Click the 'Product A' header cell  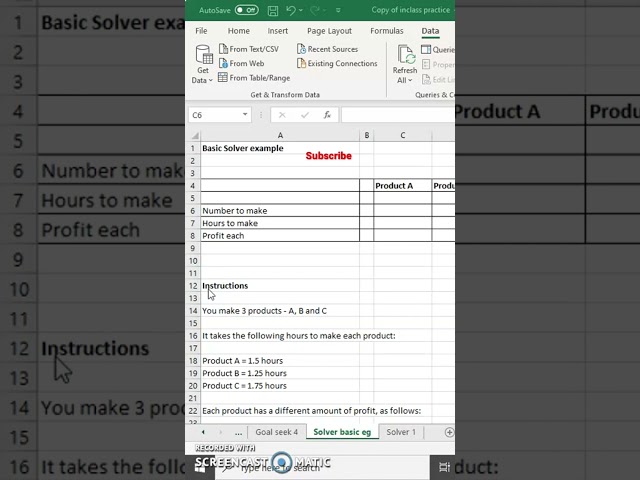[x=402, y=186]
